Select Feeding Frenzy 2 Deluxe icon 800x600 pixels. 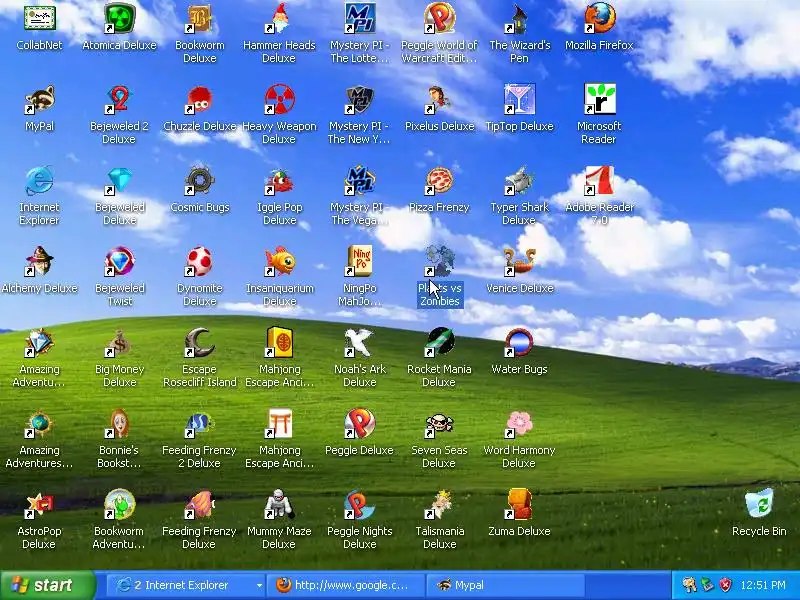click(x=199, y=423)
